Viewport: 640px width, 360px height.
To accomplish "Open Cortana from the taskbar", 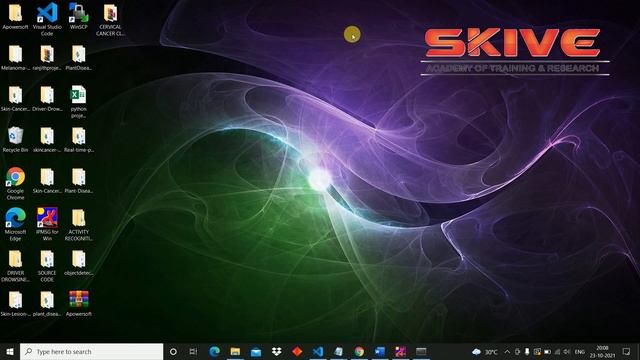I will (173, 351).
